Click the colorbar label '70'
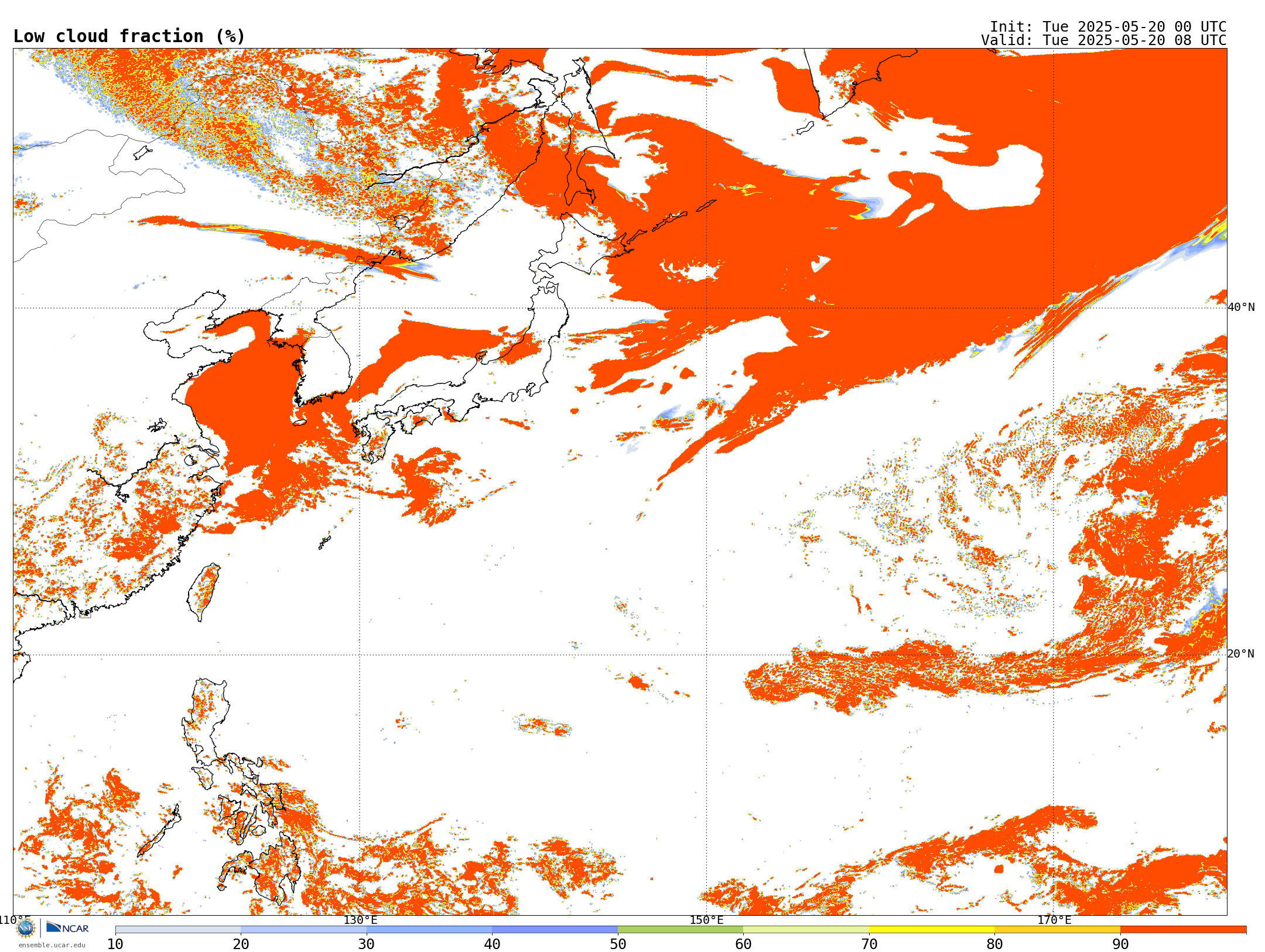 click(x=869, y=944)
